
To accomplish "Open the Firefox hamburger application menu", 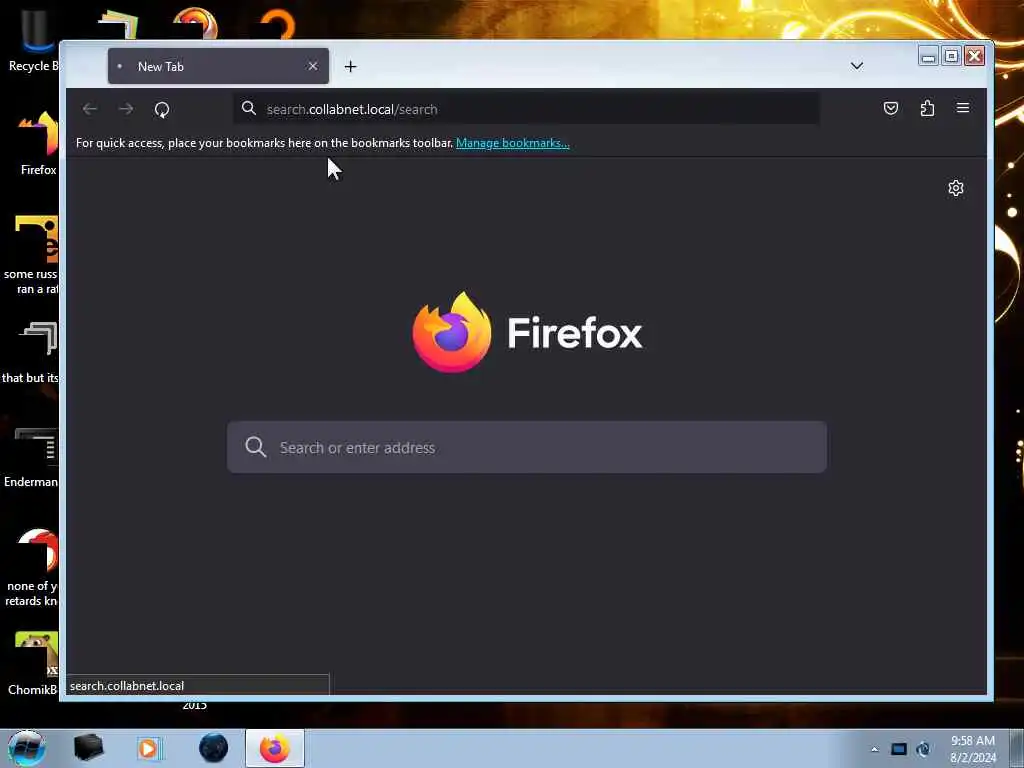I will pyautogui.click(x=963, y=108).
